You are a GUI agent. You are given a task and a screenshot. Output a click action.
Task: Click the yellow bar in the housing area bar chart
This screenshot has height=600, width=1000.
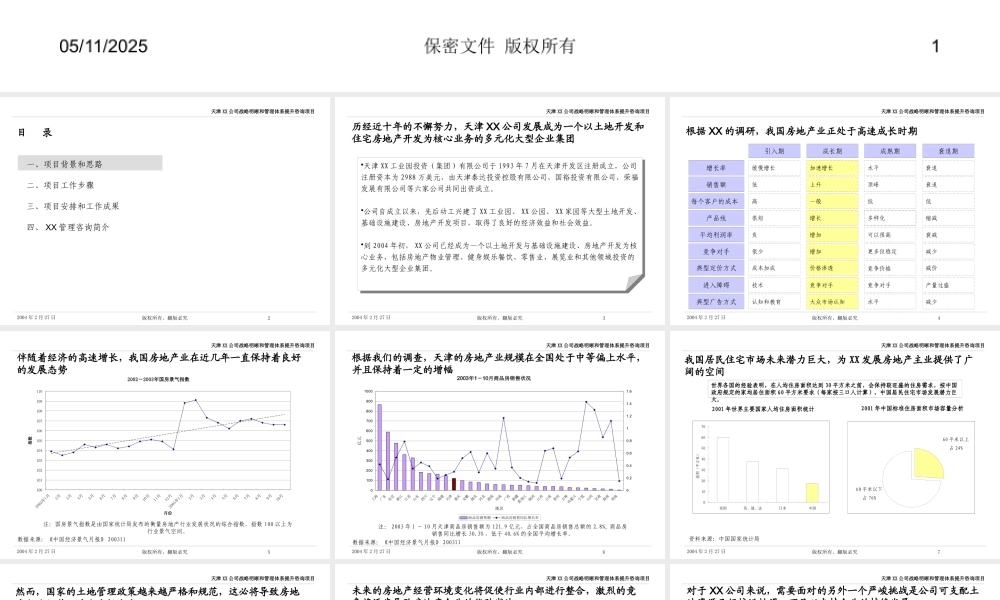(x=812, y=492)
